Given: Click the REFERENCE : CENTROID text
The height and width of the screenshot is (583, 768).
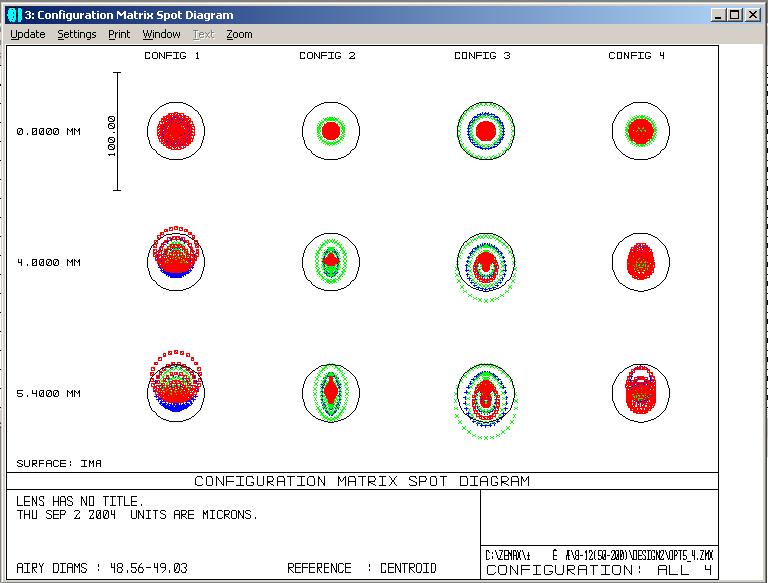Looking at the screenshot, I should point(361,568).
